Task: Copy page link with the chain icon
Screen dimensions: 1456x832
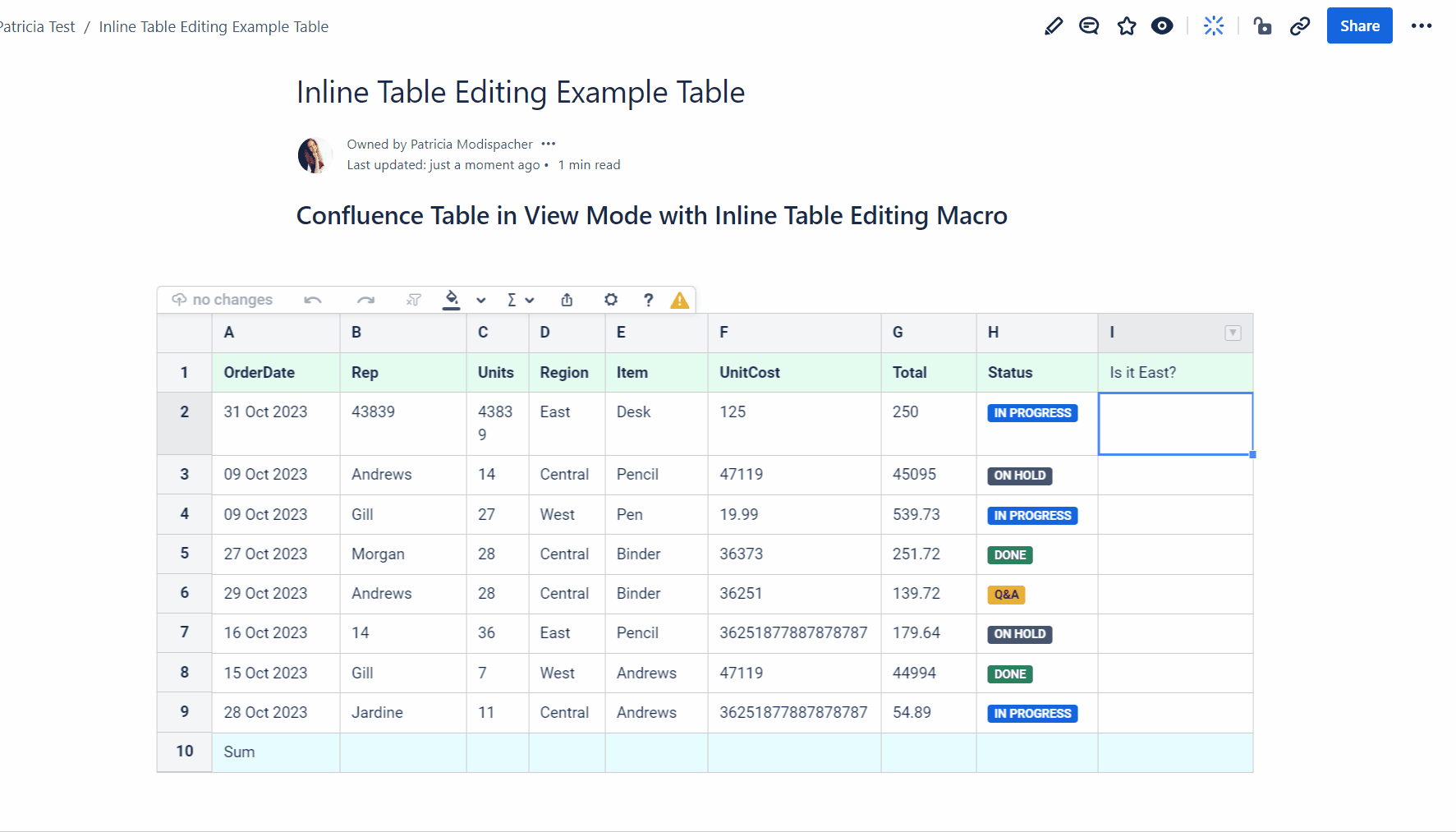Action: pyautogui.click(x=1299, y=26)
